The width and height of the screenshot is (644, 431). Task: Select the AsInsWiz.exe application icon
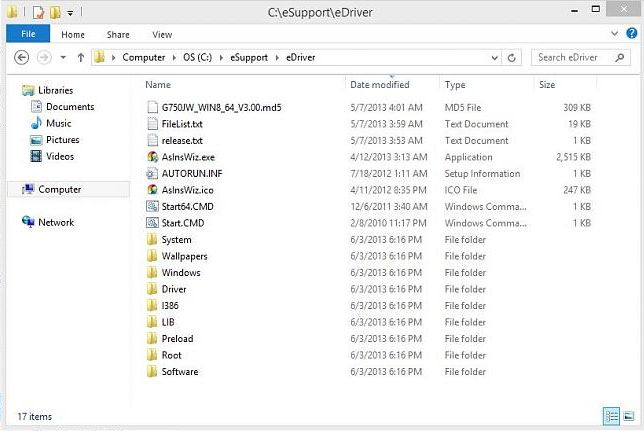click(152, 157)
